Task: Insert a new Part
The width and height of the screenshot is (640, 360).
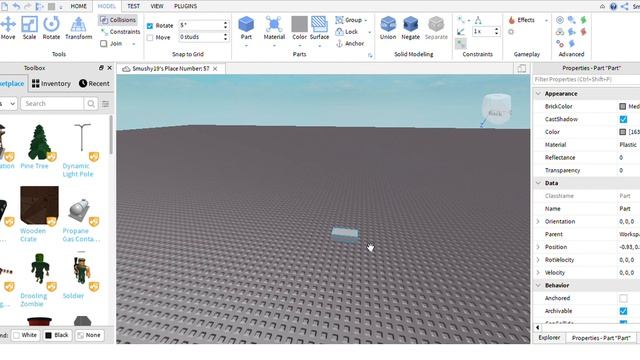Action: [246, 28]
